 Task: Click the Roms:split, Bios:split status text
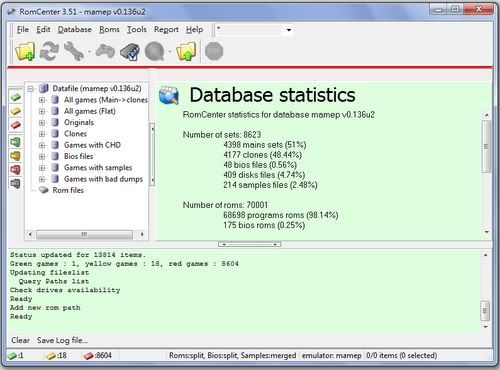(x=232, y=356)
